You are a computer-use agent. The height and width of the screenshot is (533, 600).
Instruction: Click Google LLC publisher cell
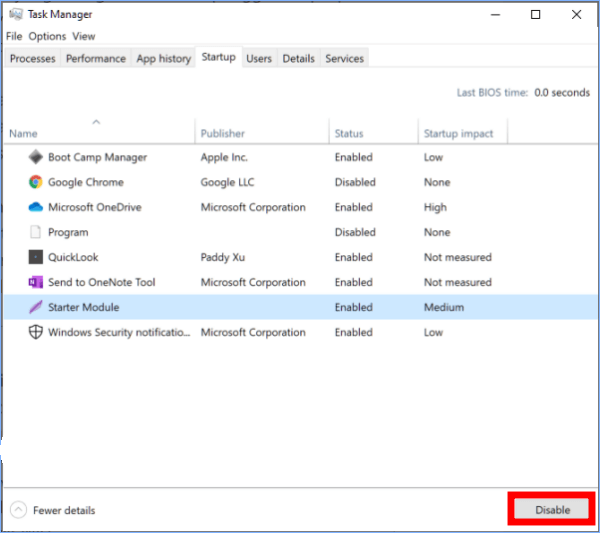click(x=227, y=182)
